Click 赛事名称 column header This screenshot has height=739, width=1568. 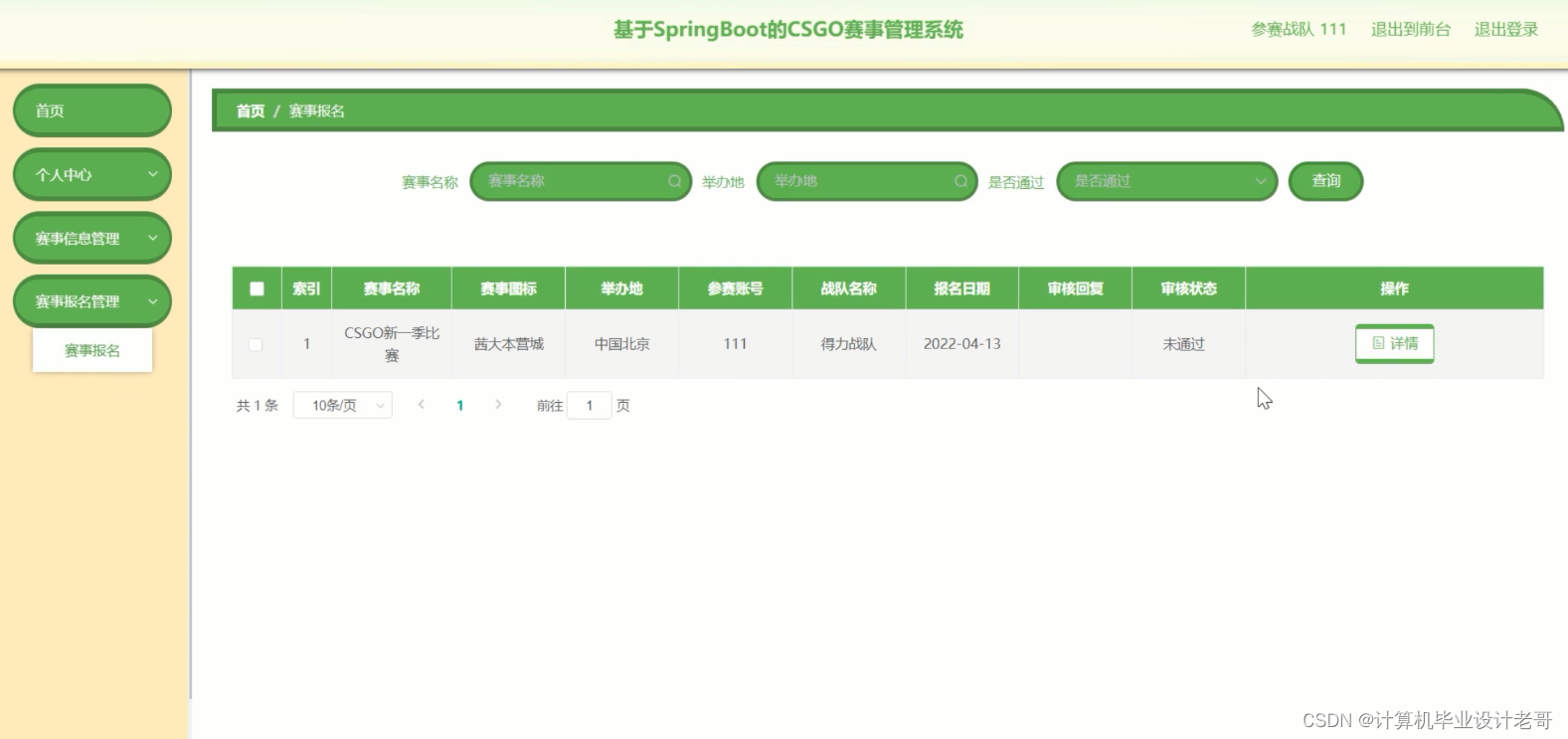coord(392,288)
